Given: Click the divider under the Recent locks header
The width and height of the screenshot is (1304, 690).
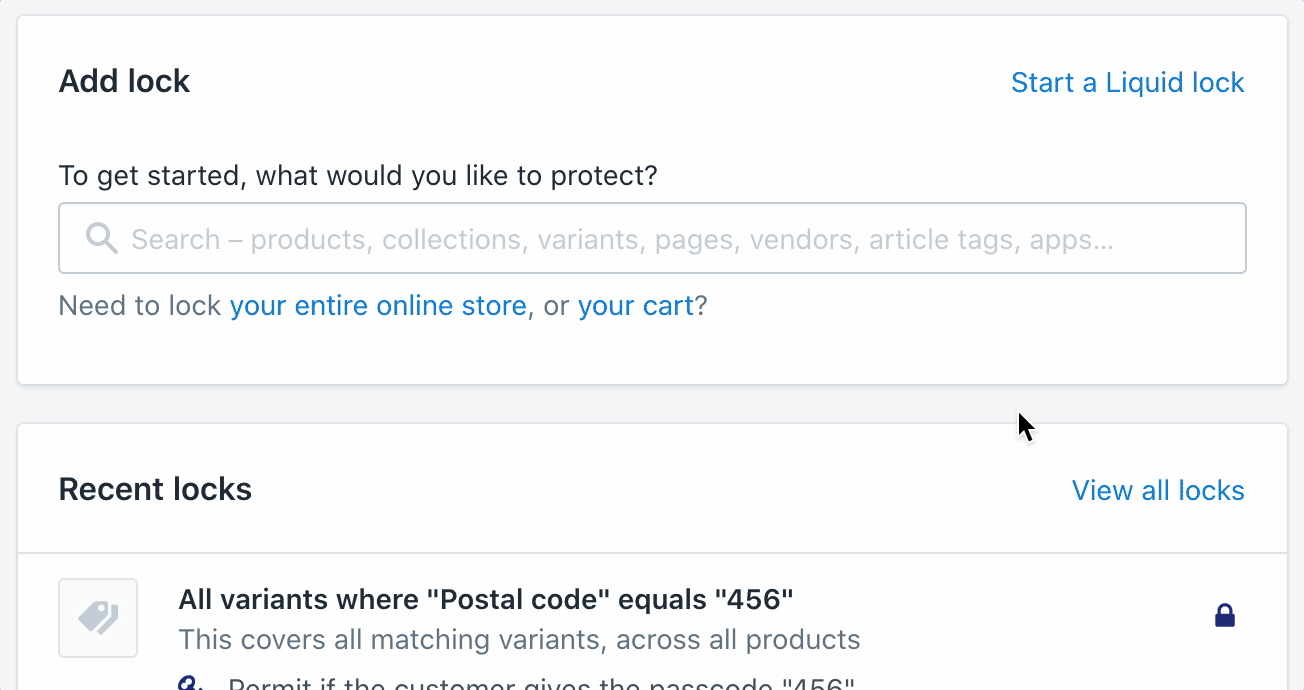Looking at the screenshot, I should coord(652,553).
